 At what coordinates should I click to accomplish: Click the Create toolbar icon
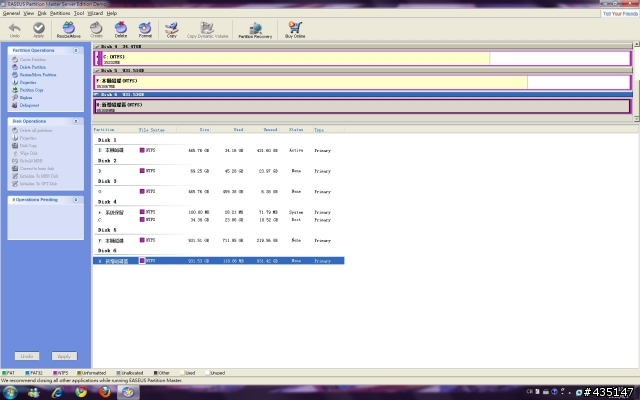coord(96,28)
